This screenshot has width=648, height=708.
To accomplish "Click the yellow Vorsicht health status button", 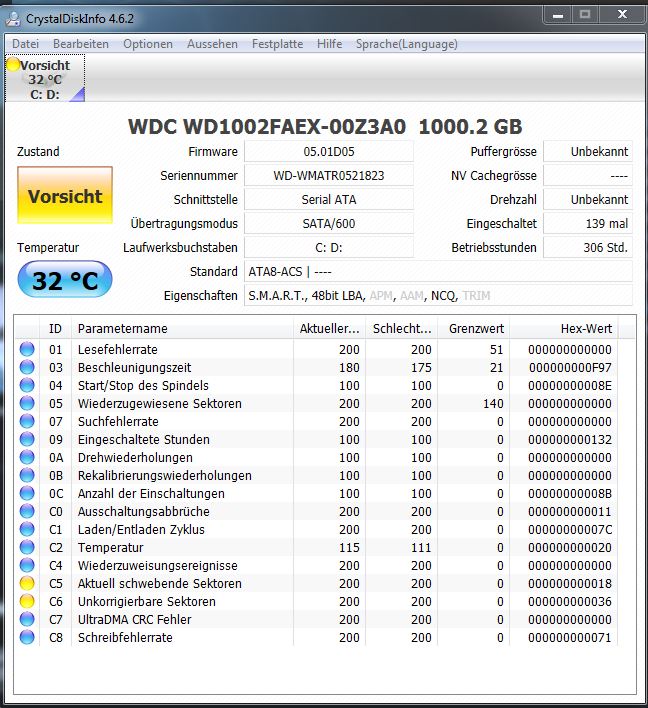I will coord(65,195).
